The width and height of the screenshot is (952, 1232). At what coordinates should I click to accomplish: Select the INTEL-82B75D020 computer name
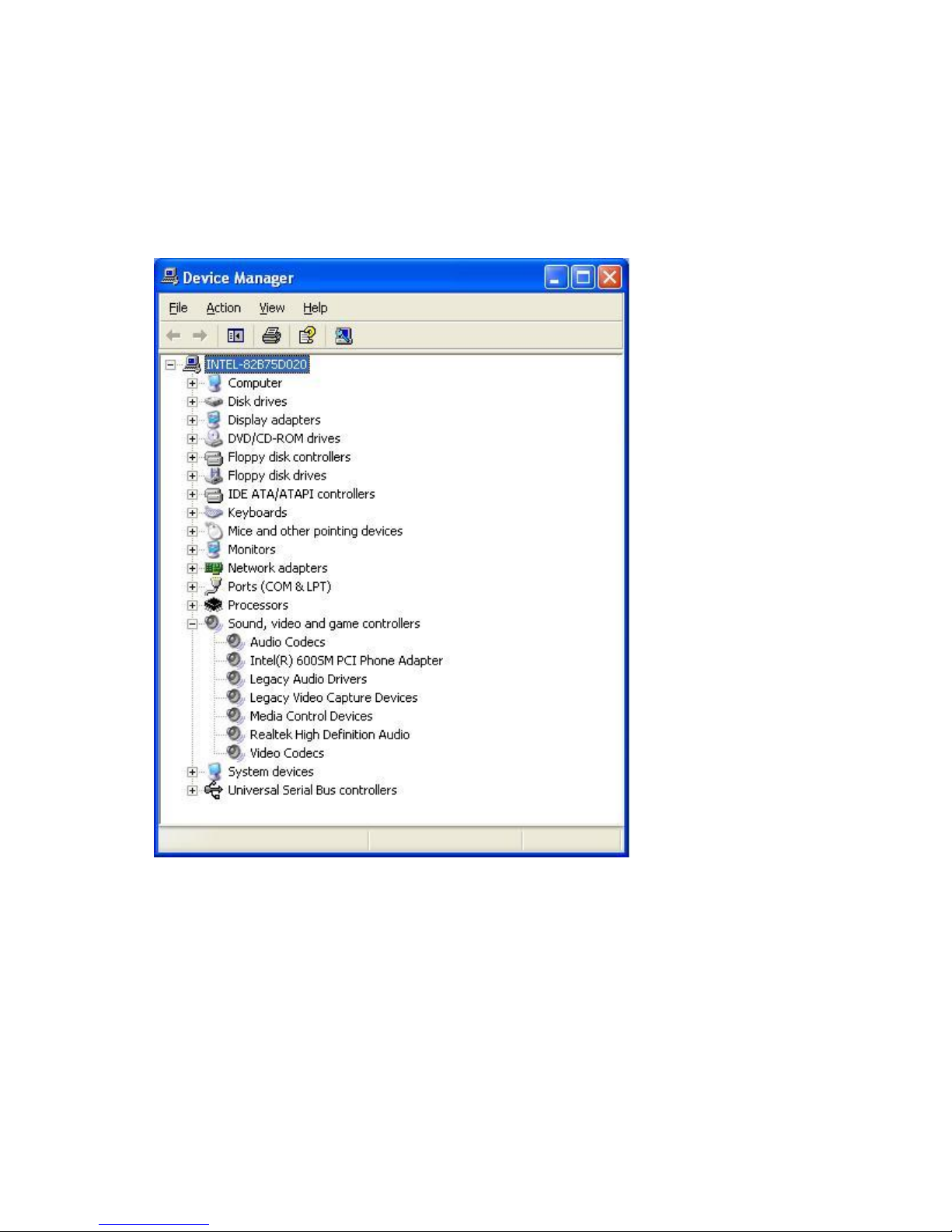pos(256,365)
